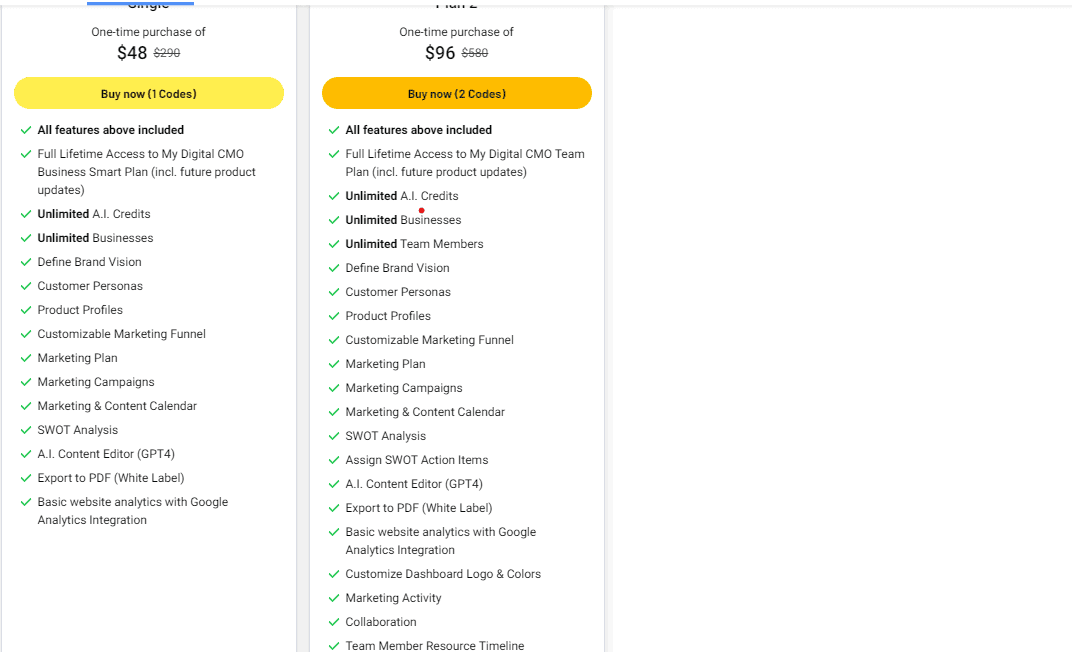
Task: Click the checkmark beside Team Member Resource Timeline
Action: [334, 646]
